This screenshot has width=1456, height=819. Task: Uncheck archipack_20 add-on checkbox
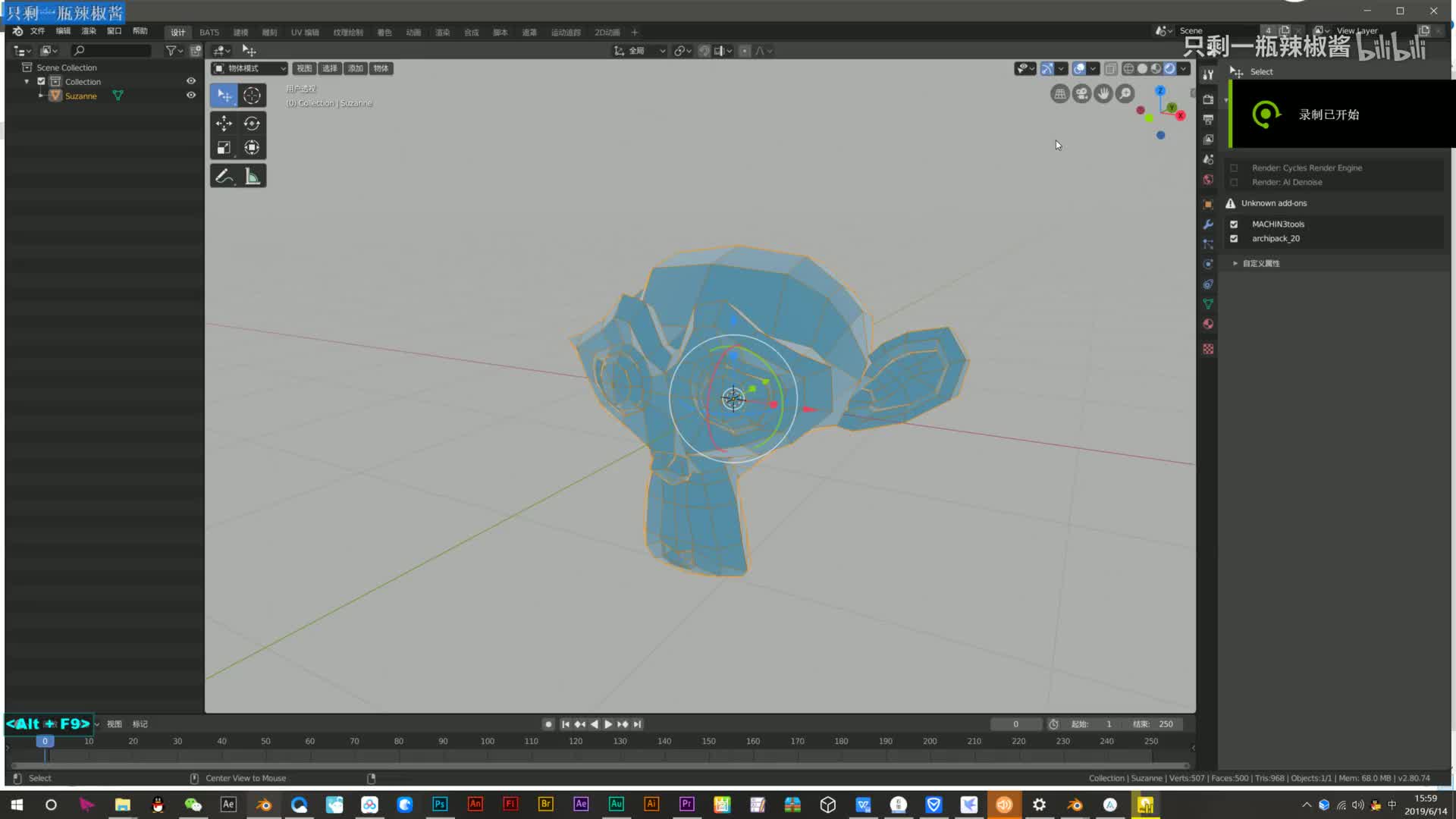(x=1234, y=239)
